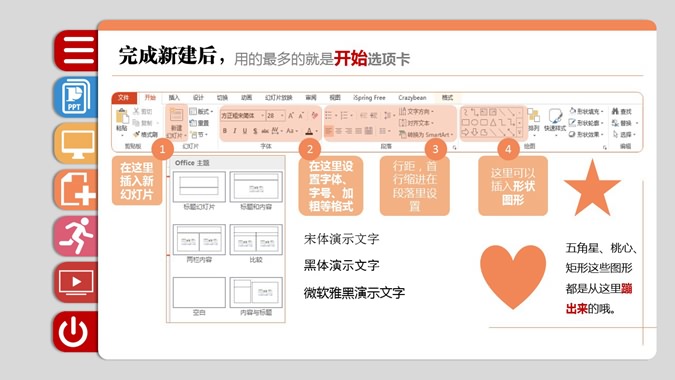Click the red hamburger menu icon
The image size is (675, 380).
[77, 51]
